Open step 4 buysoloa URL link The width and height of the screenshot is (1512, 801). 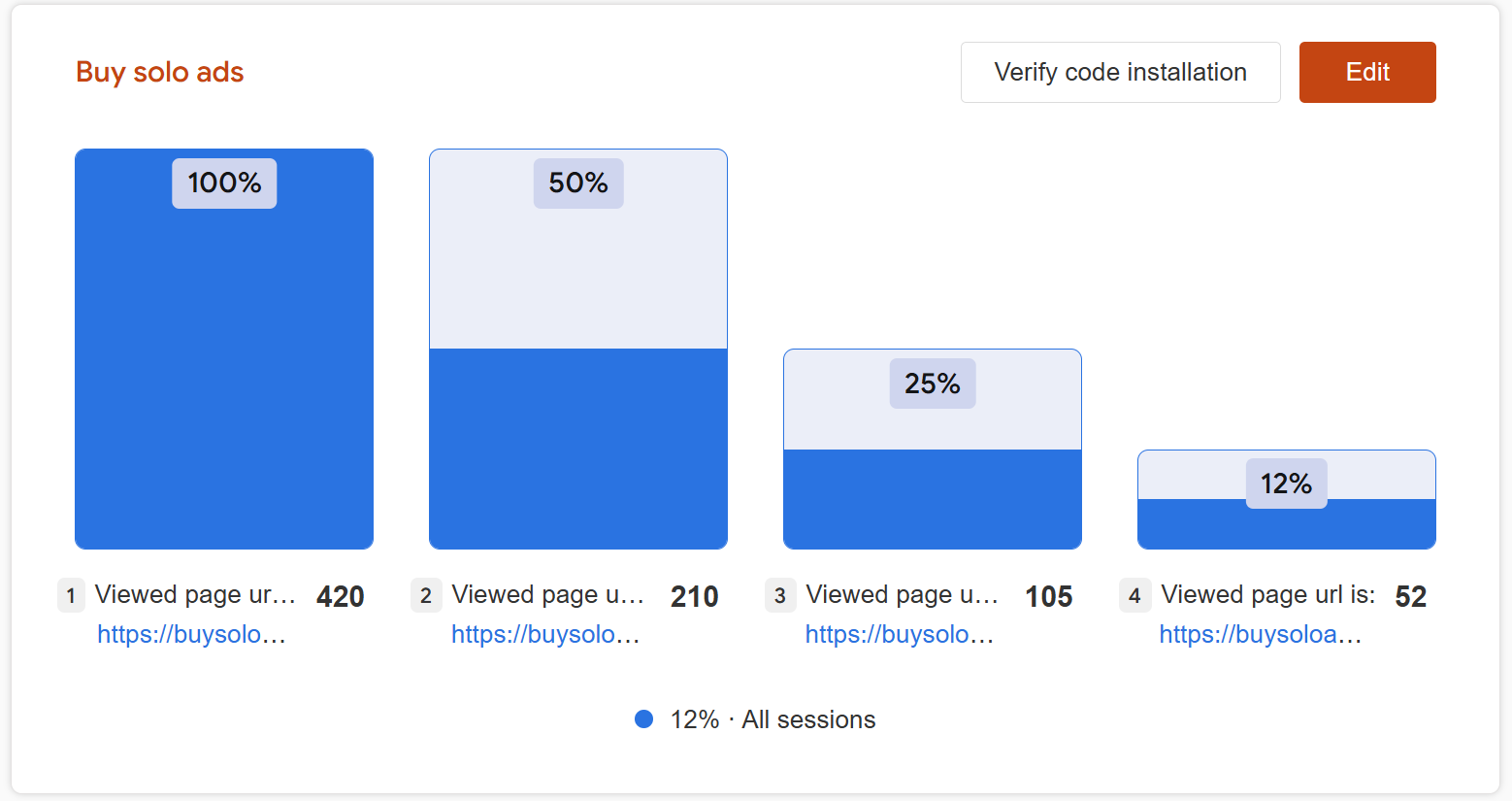point(1261,634)
